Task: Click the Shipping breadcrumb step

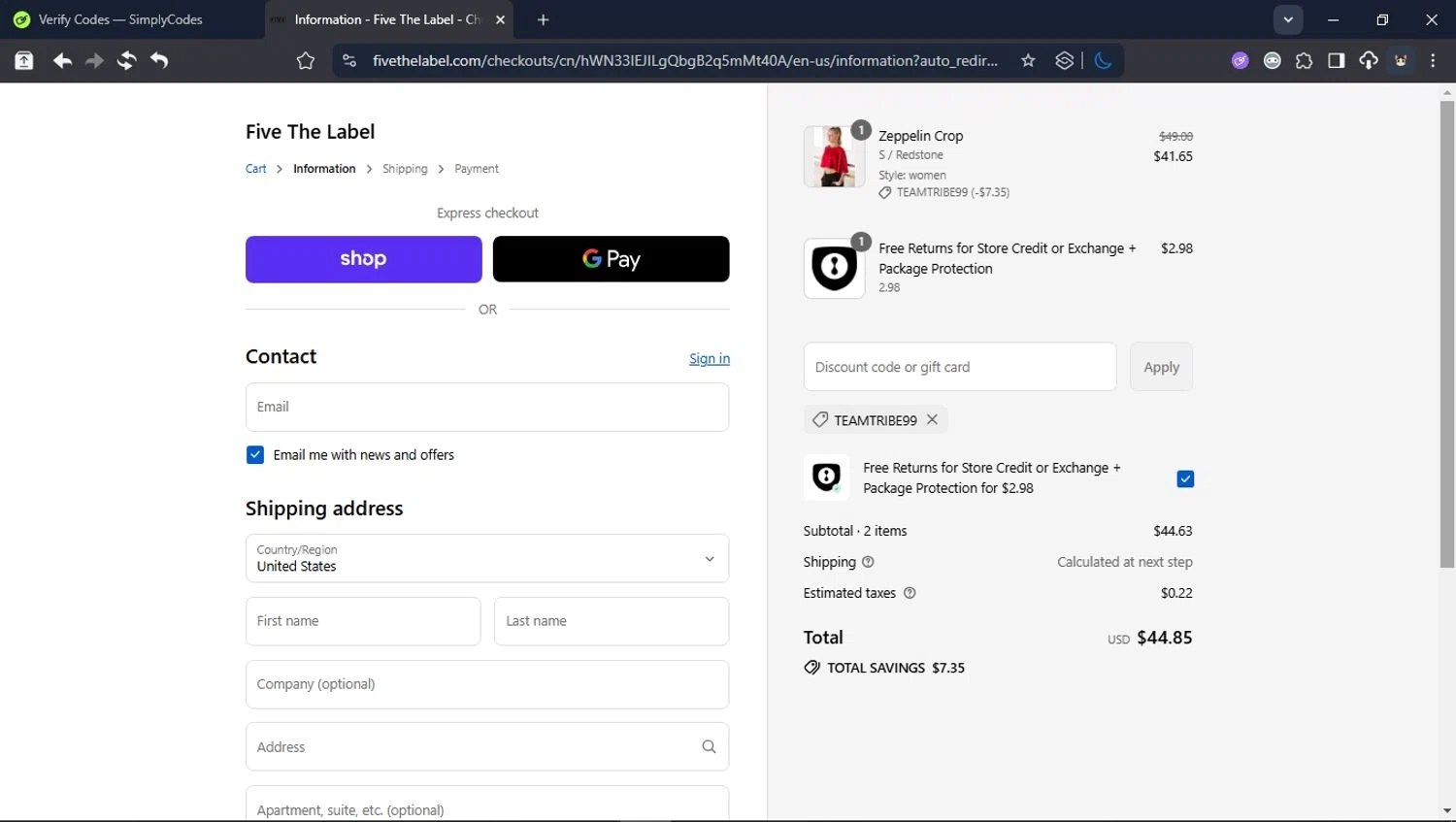Action: tap(405, 169)
